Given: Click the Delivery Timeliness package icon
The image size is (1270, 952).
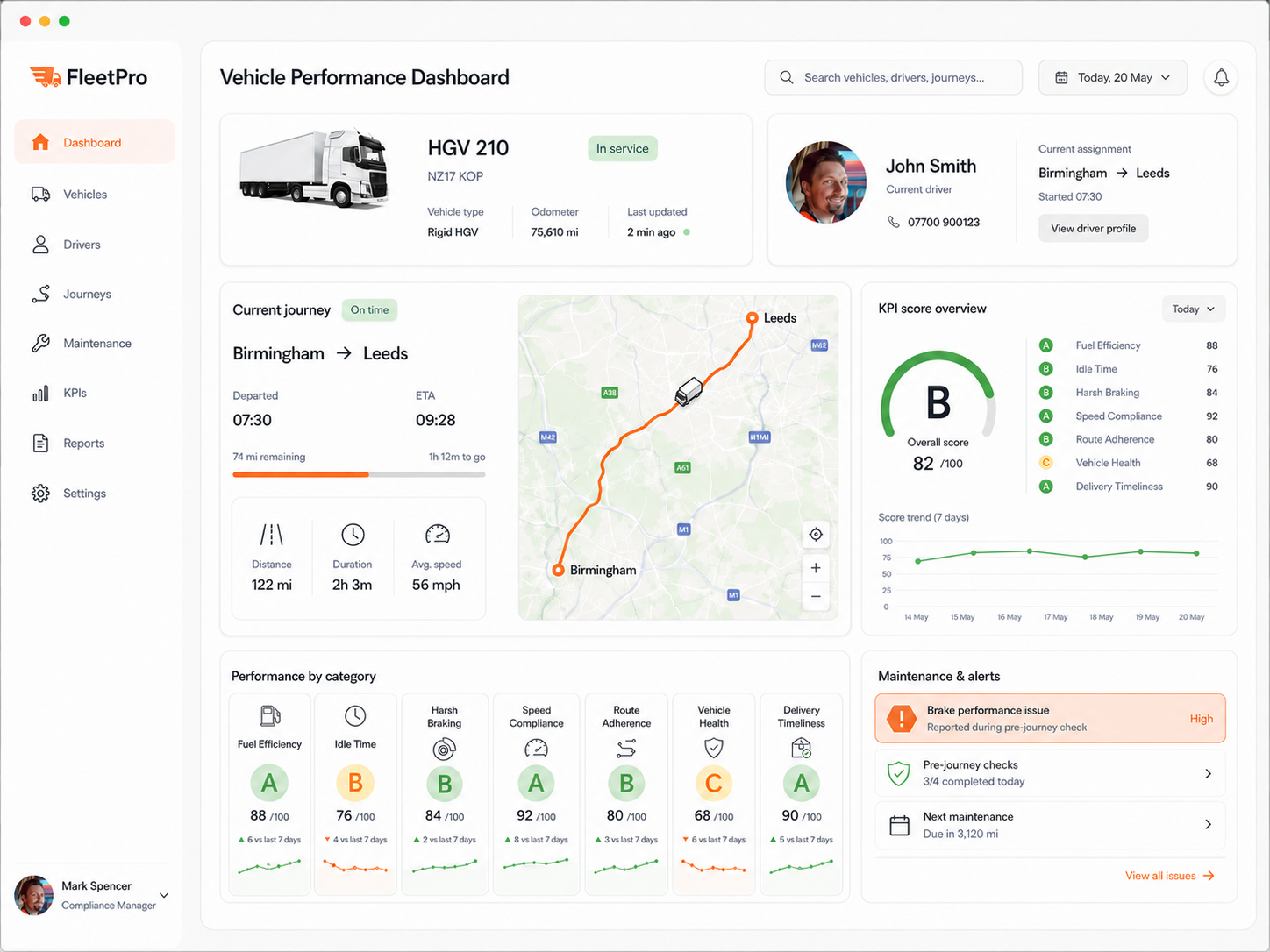Looking at the screenshot, I should [801, 748].
